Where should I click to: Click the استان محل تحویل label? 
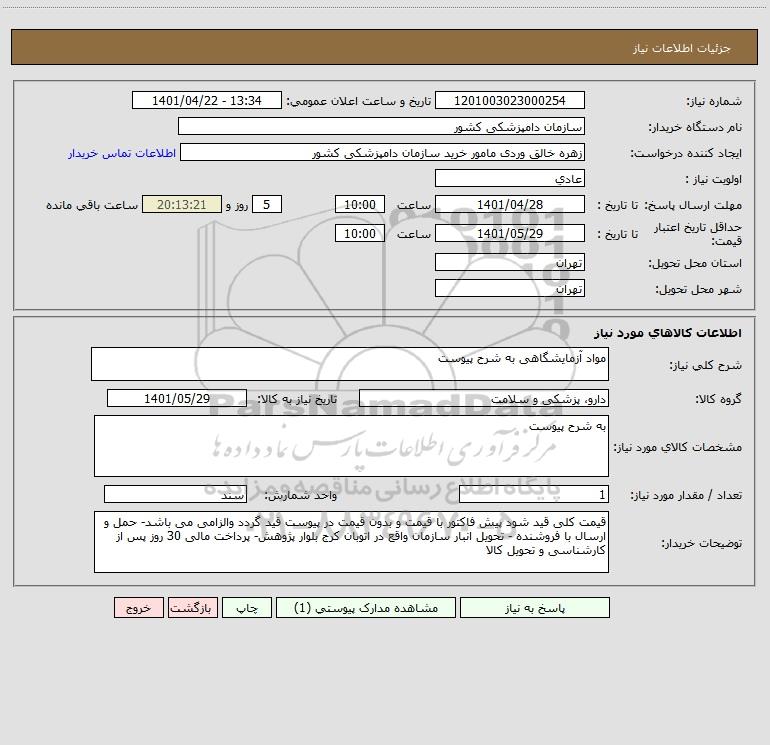coord(695,263)
